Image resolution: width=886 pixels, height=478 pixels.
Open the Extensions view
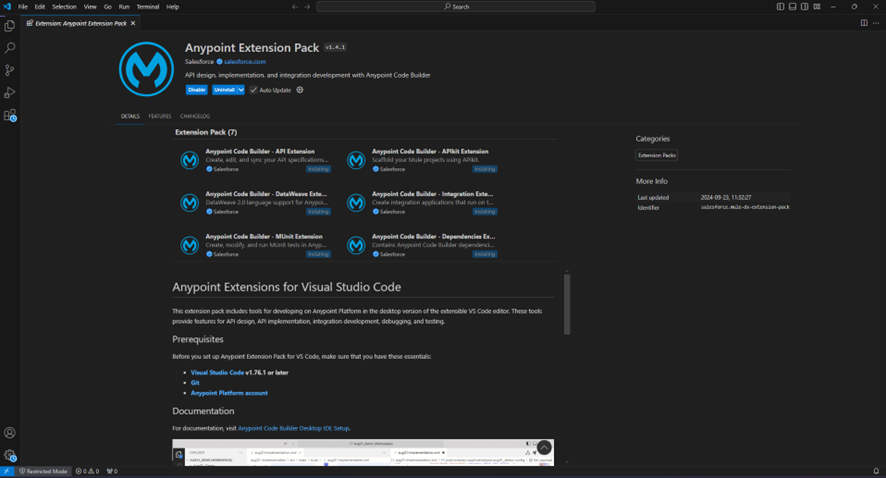tap(10, 115)
